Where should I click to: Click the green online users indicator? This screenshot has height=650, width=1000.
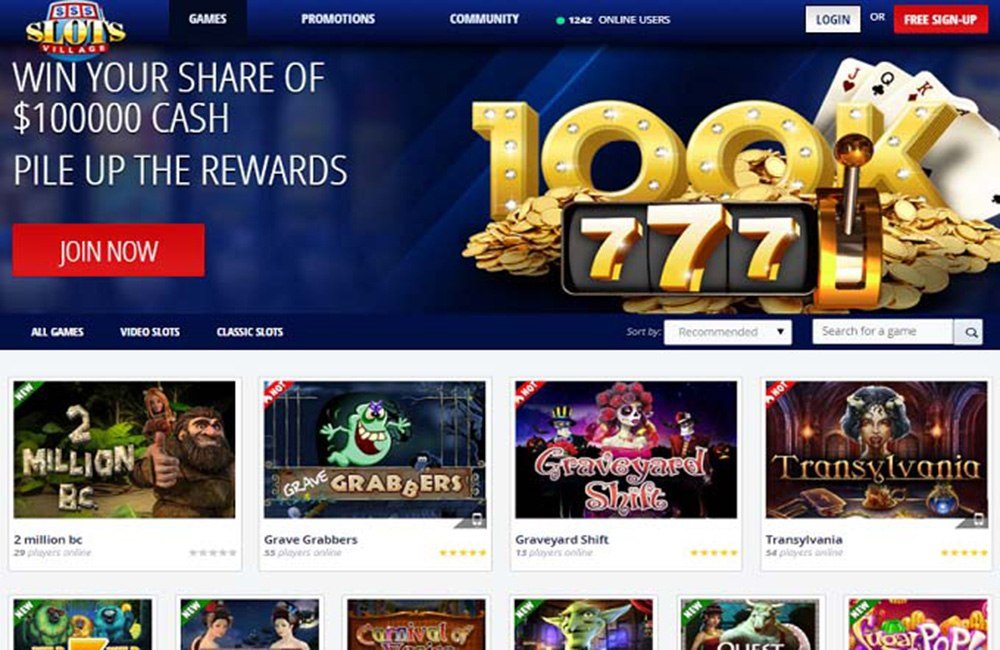pos(560,20)
